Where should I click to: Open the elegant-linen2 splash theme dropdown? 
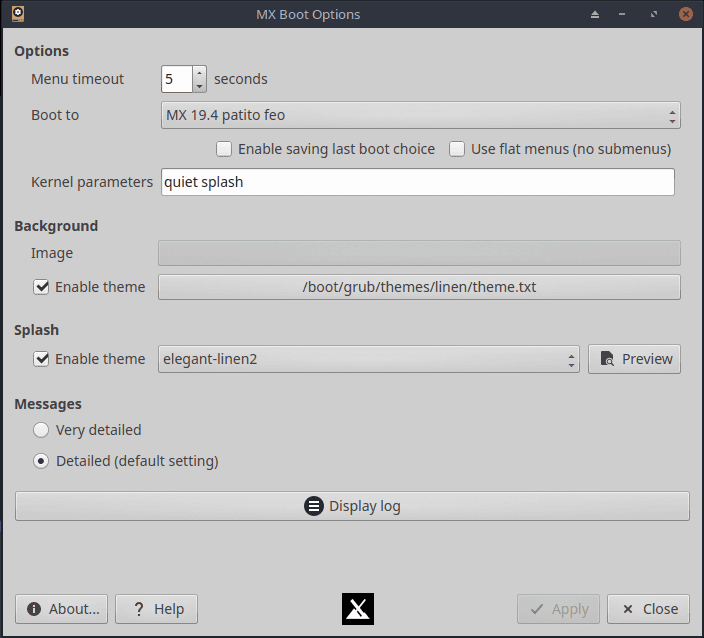coord(369,359)
